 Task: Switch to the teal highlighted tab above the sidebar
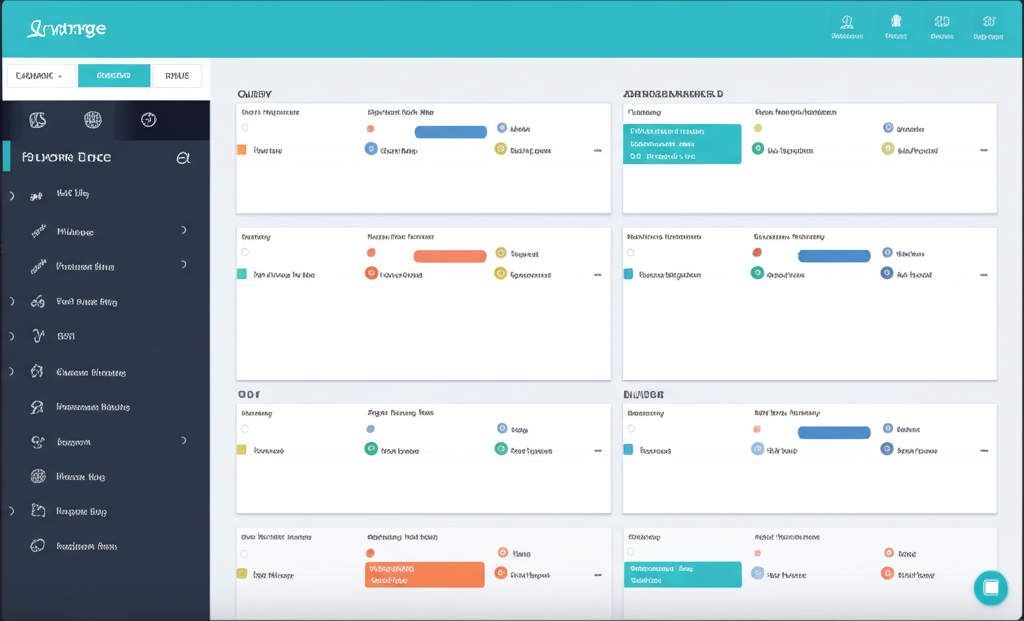(114, 76)
